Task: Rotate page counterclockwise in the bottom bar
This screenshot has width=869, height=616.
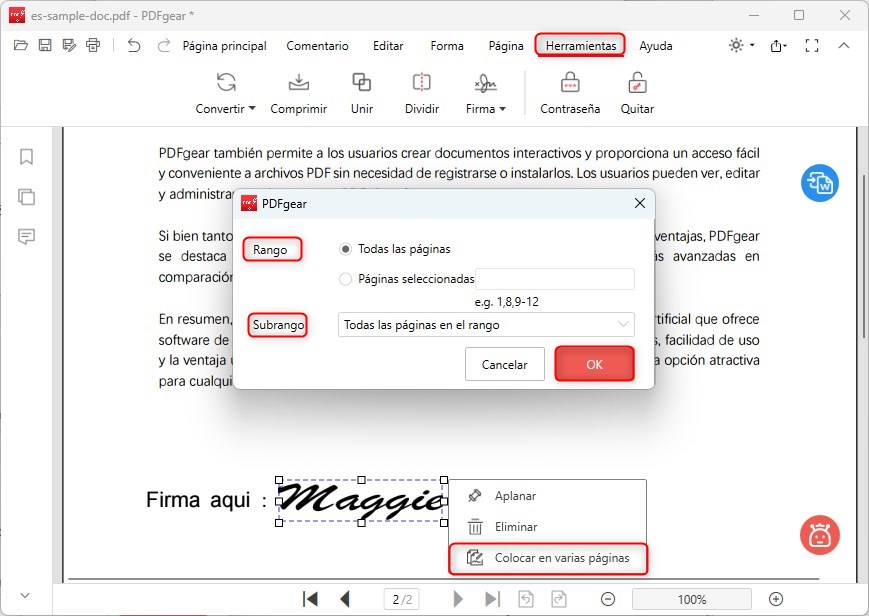Action: 526,599
